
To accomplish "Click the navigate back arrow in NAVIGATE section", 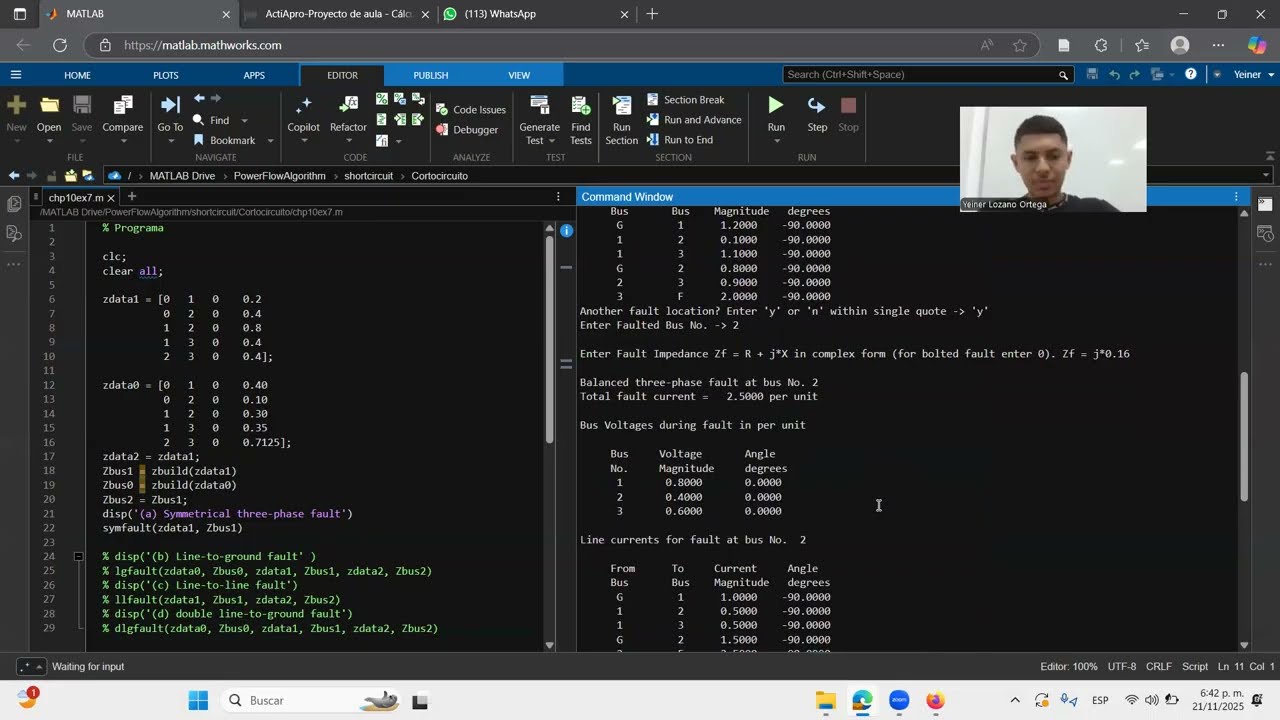I will 199,98.
